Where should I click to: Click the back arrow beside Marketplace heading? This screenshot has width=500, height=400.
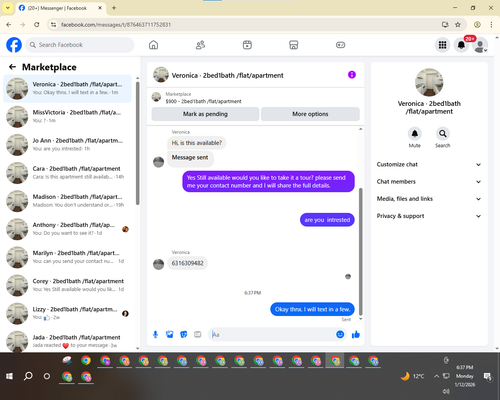pyautogui.click(x=12, y=67)
